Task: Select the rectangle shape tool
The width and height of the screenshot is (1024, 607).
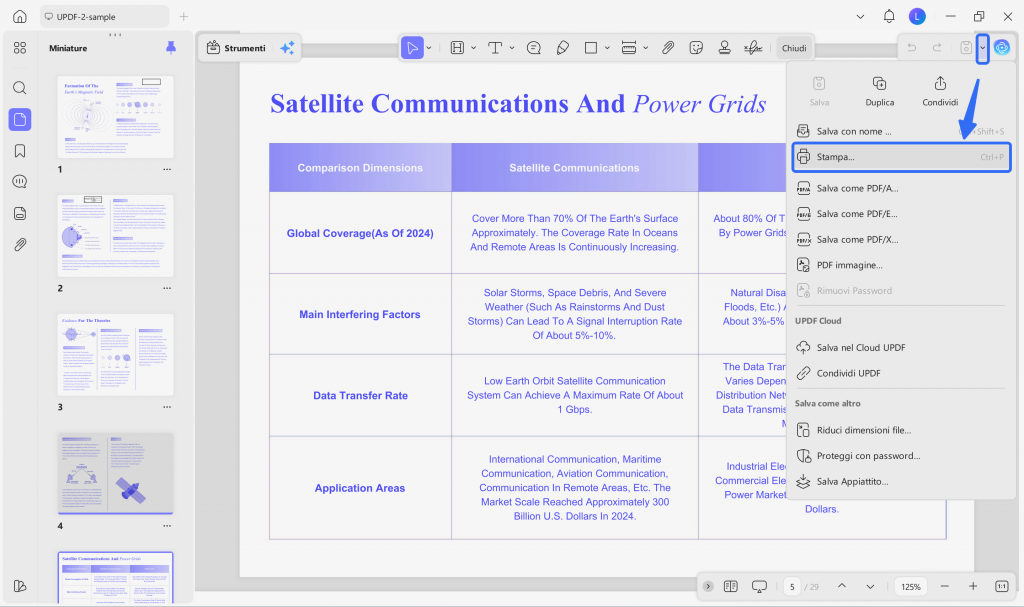Action: coord(591,48)
